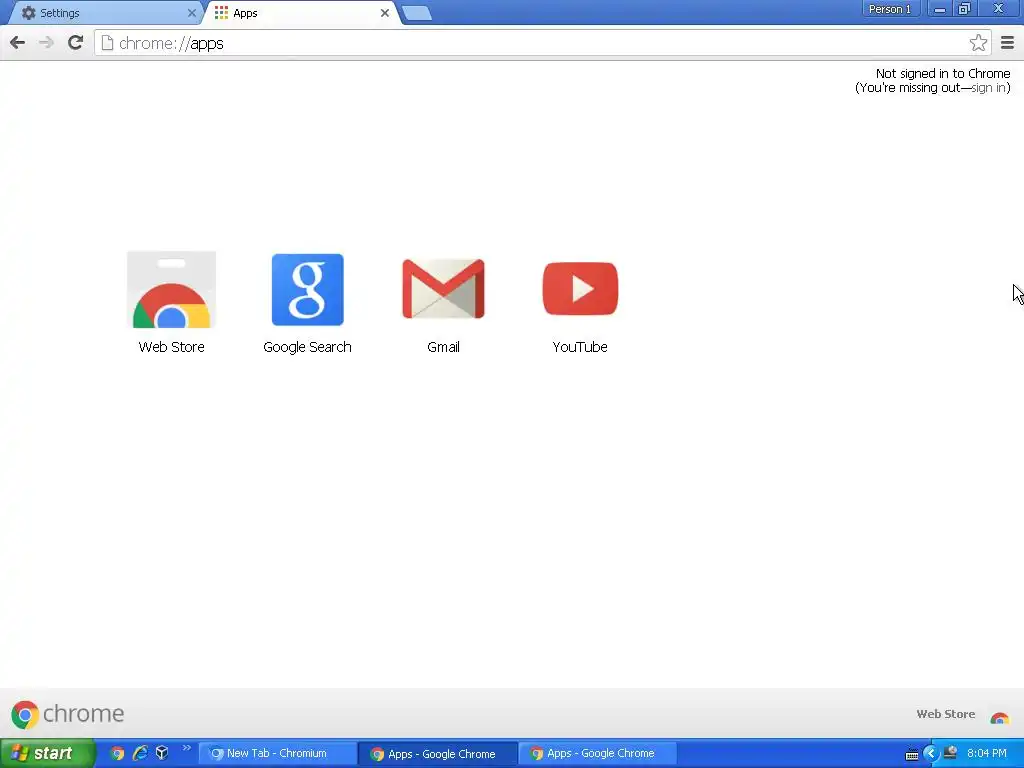Launch the YouTube app

[x=580, y=289]
